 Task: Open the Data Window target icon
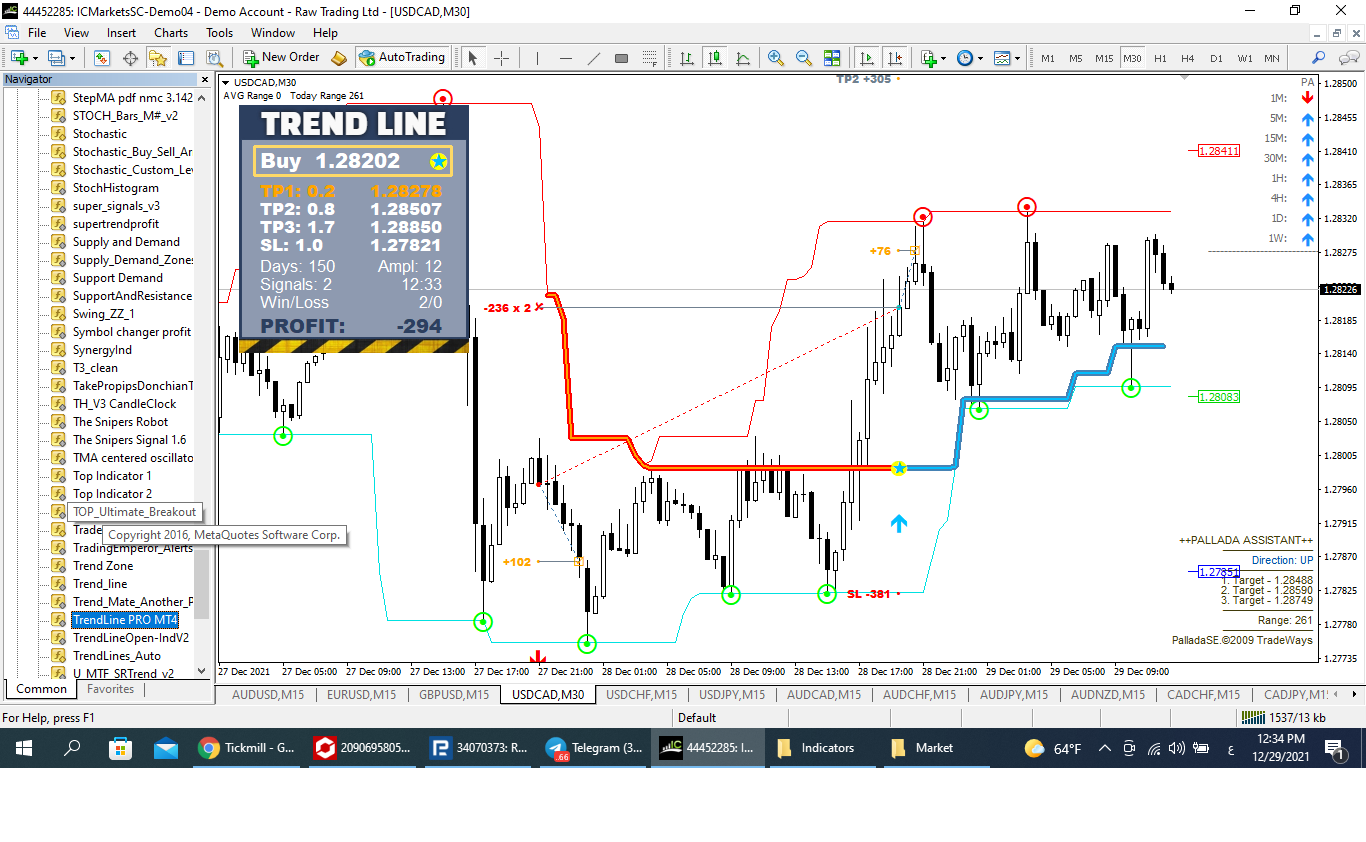click(x=130, y=58)
